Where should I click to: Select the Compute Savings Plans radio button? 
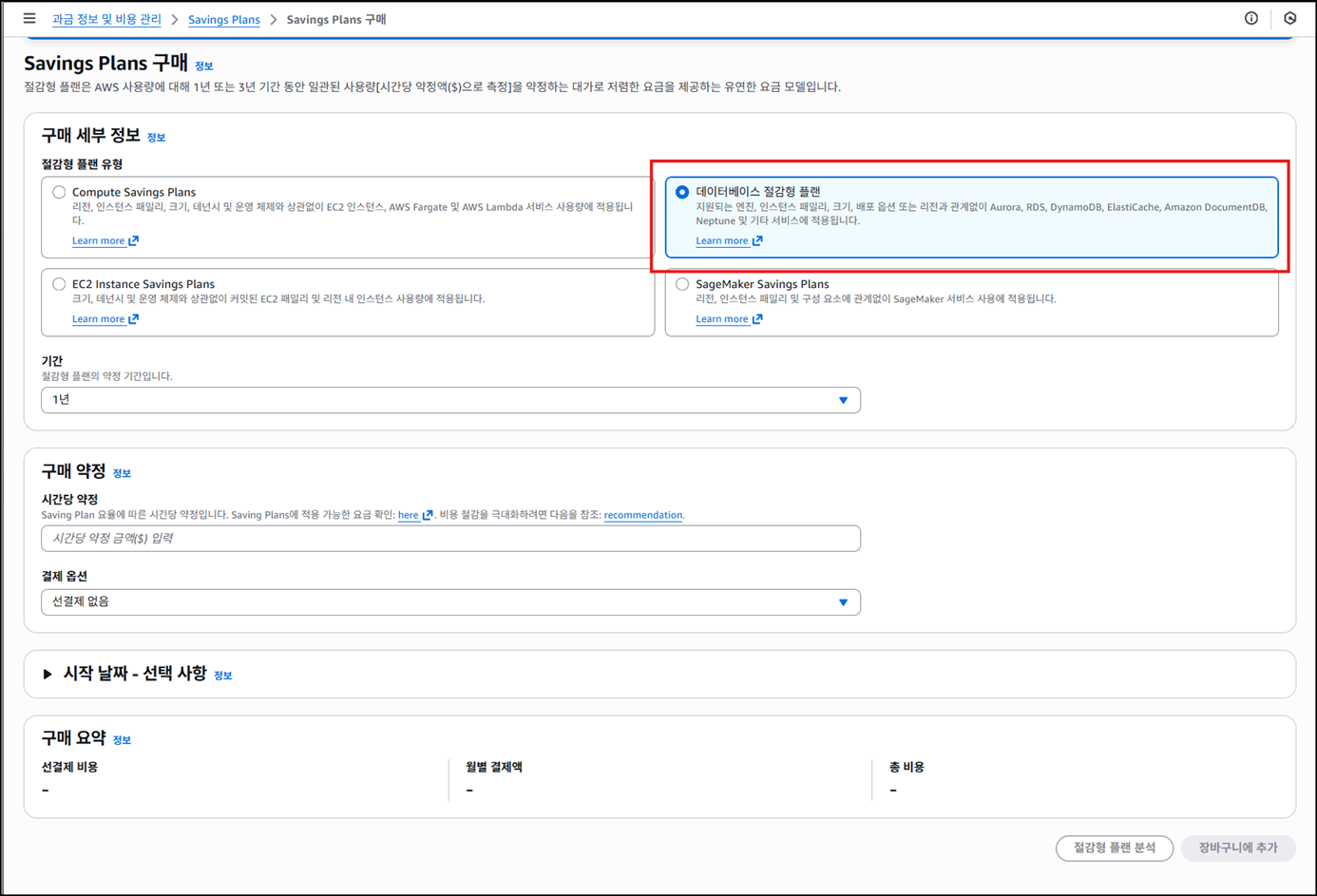click(59, 192)
